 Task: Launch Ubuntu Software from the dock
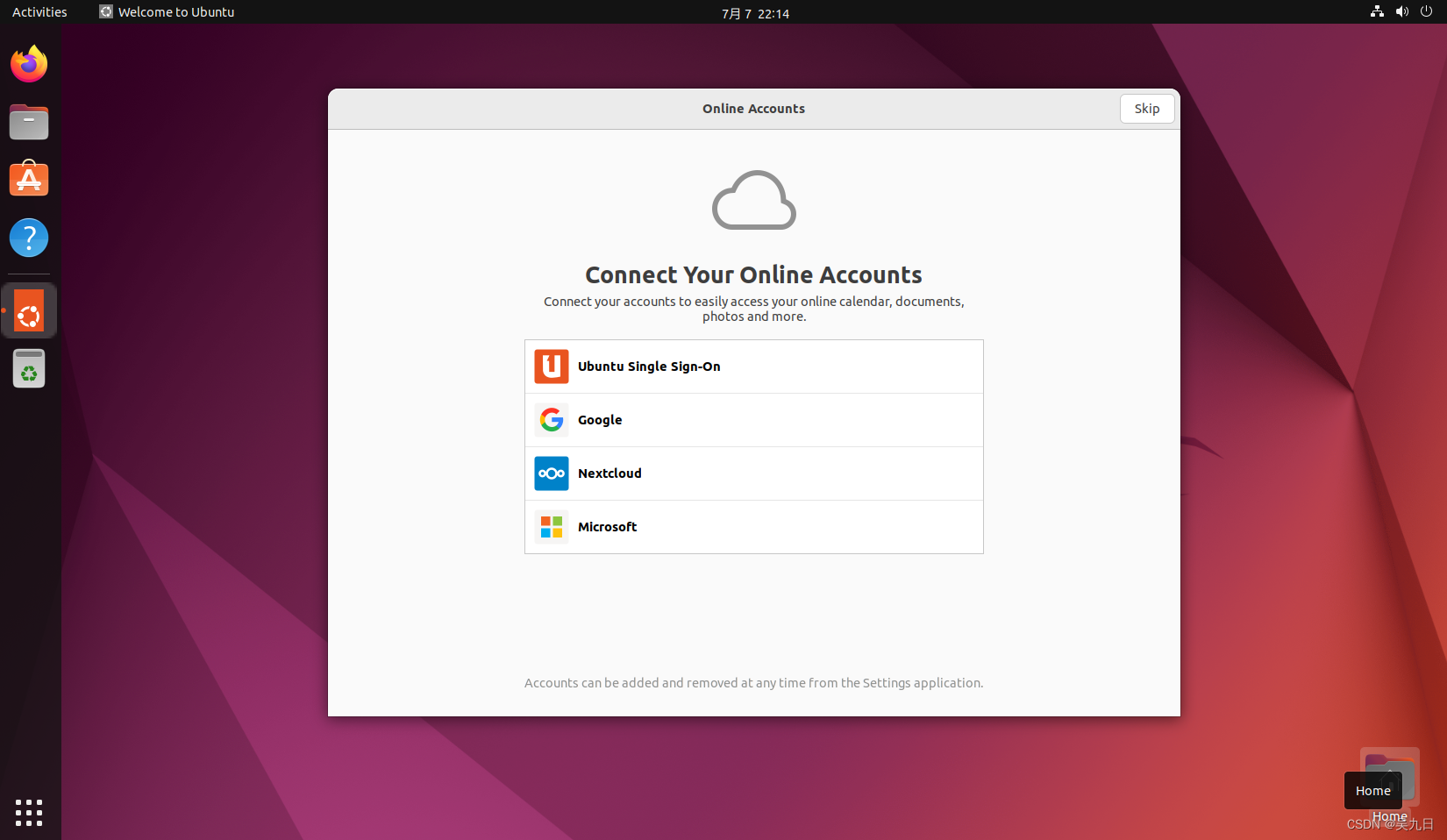tap(29, 179)
